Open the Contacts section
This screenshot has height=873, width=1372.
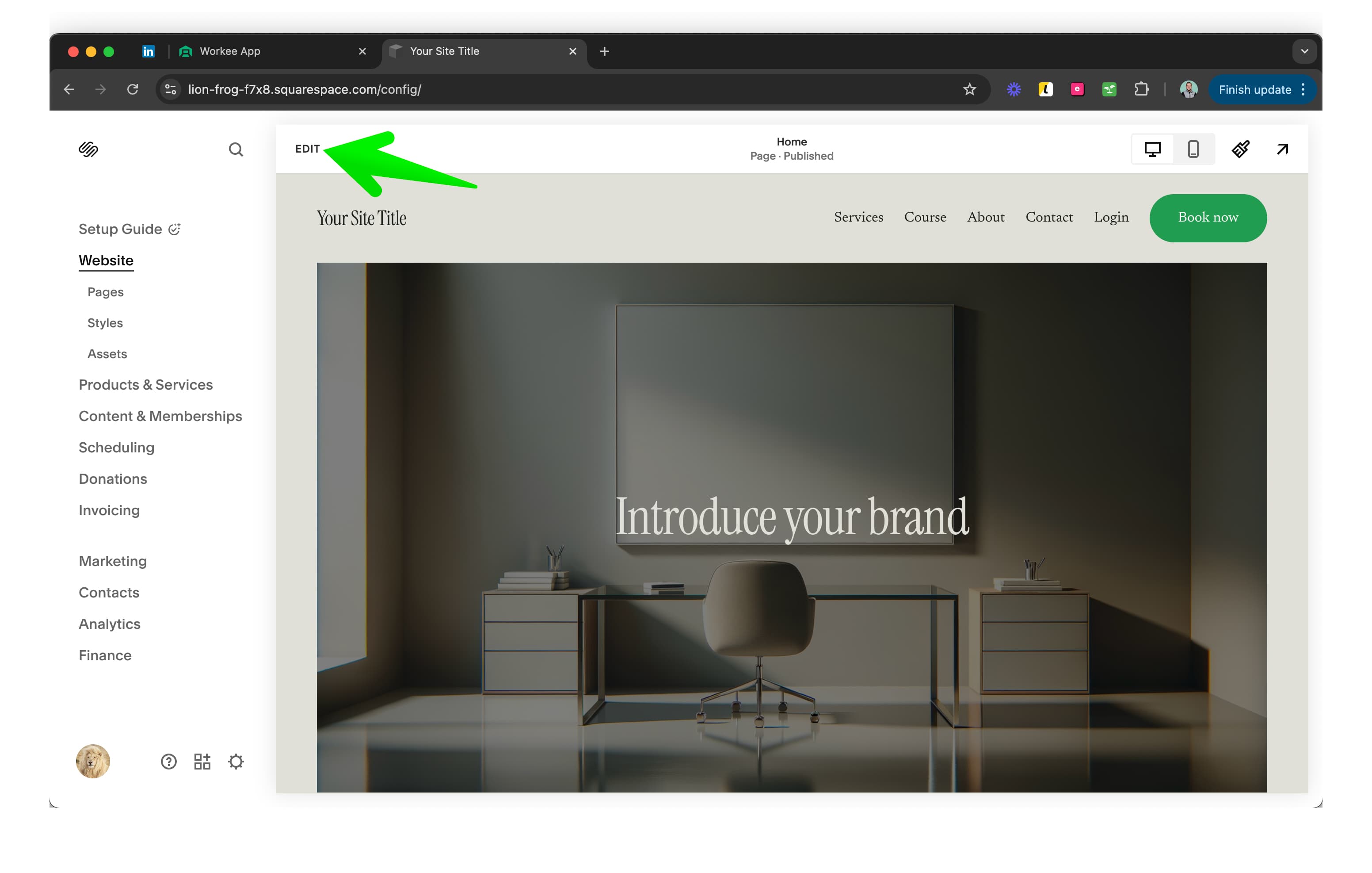[109, 593]
